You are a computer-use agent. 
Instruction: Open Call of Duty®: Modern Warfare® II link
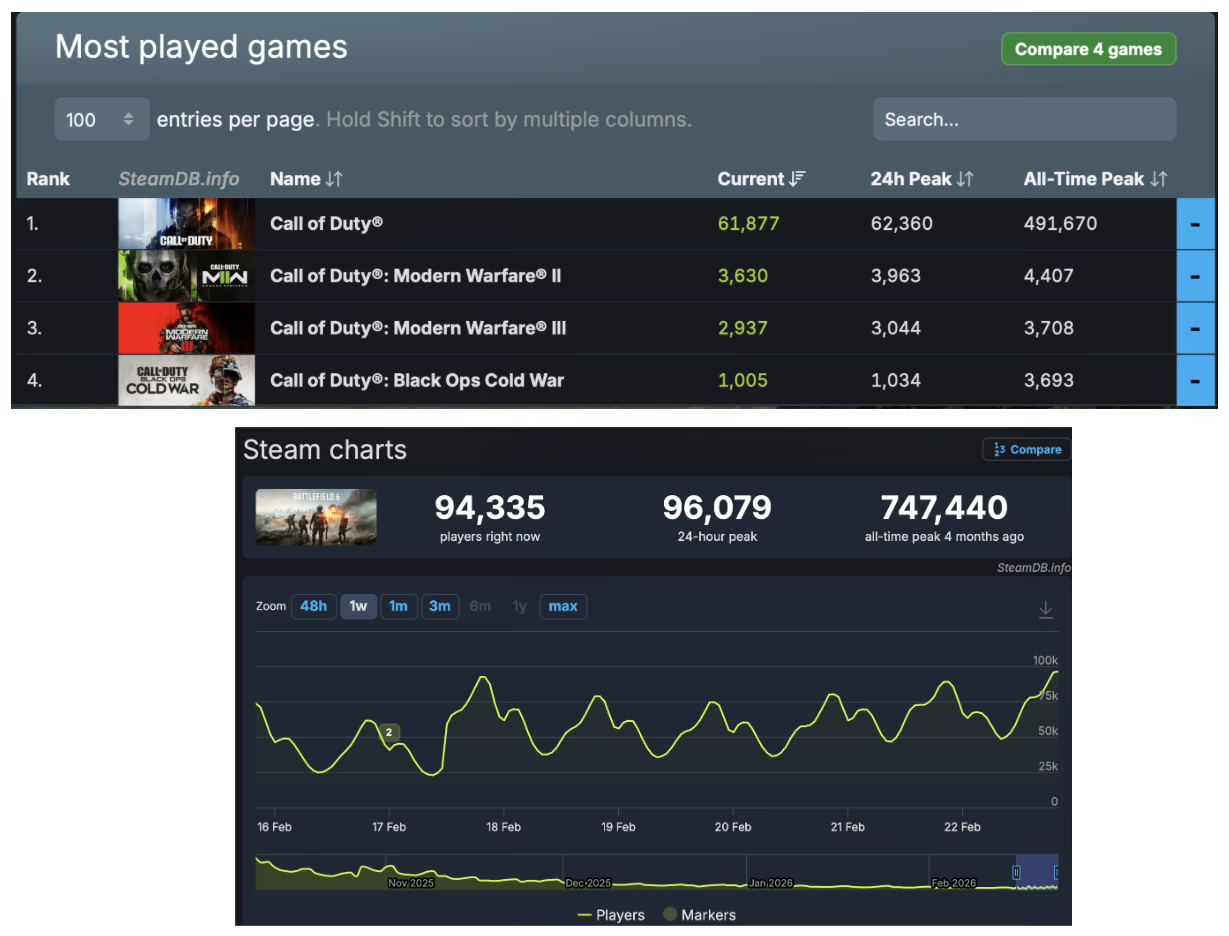(415, 275)
